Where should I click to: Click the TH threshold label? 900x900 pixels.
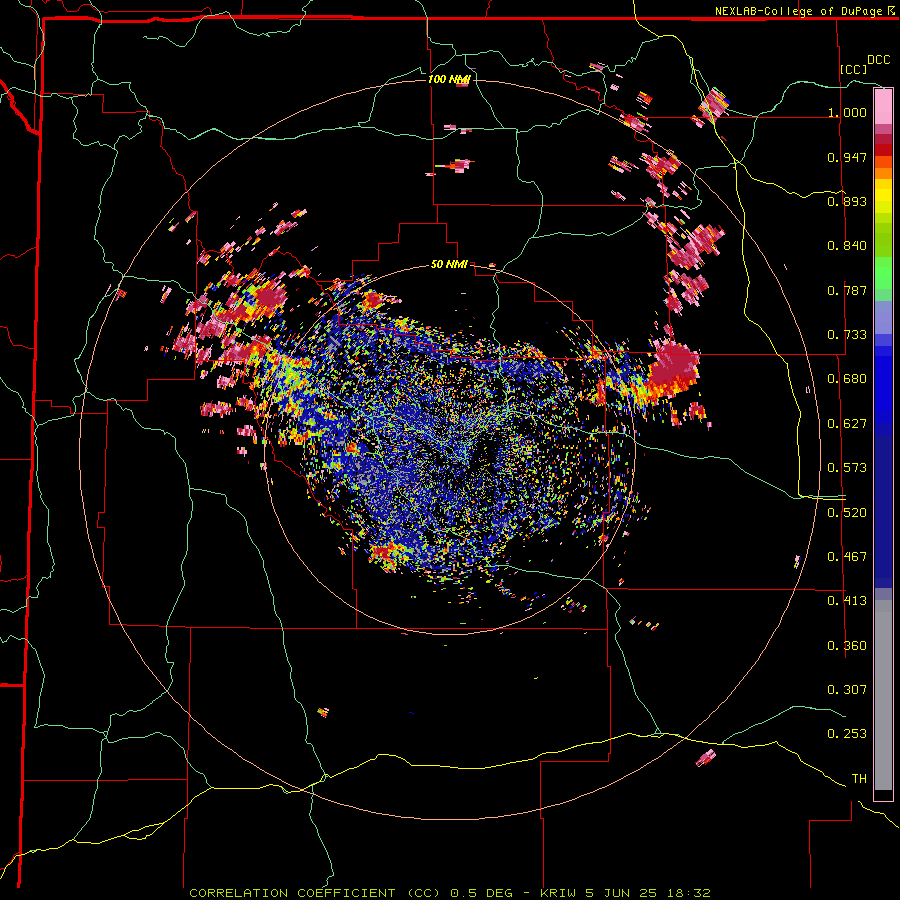click(x=859, y=779)
